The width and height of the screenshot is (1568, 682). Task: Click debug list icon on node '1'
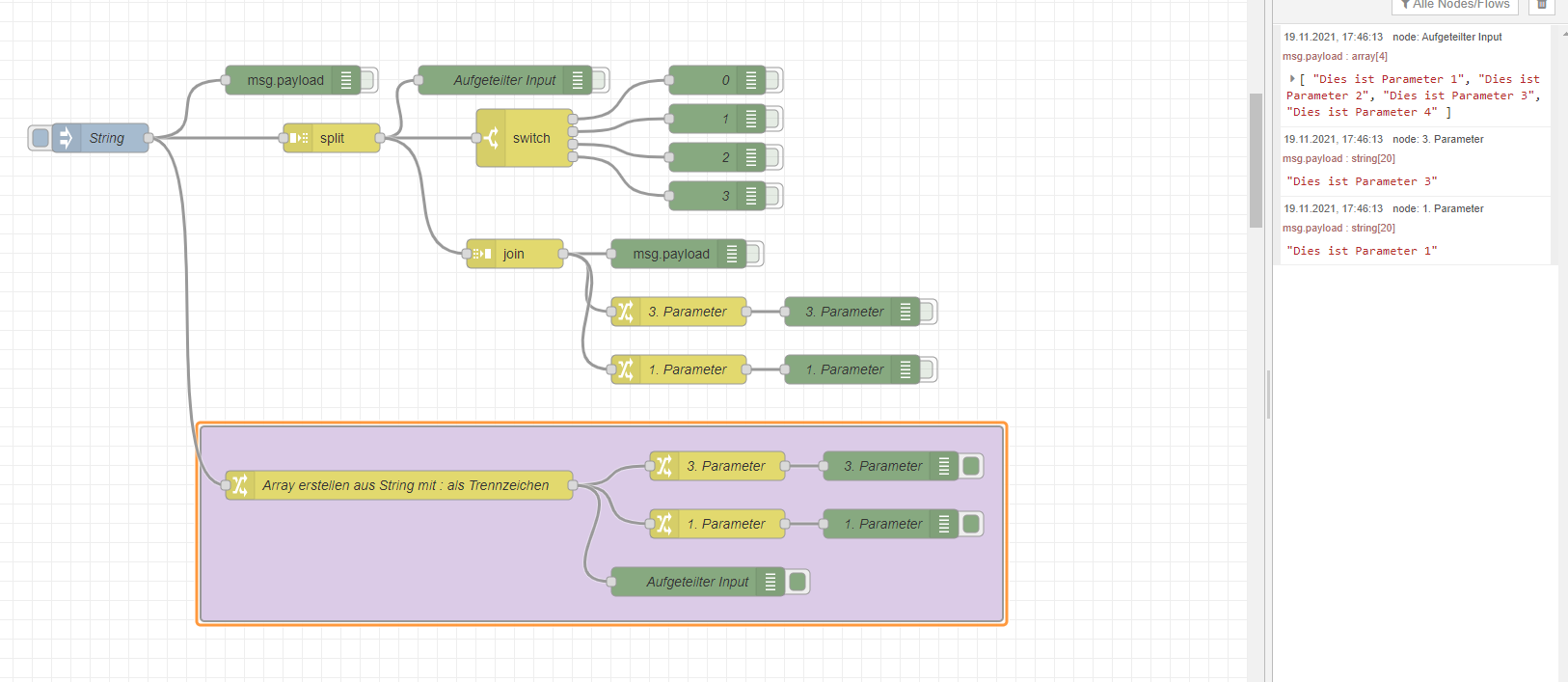tap(751, 119)
